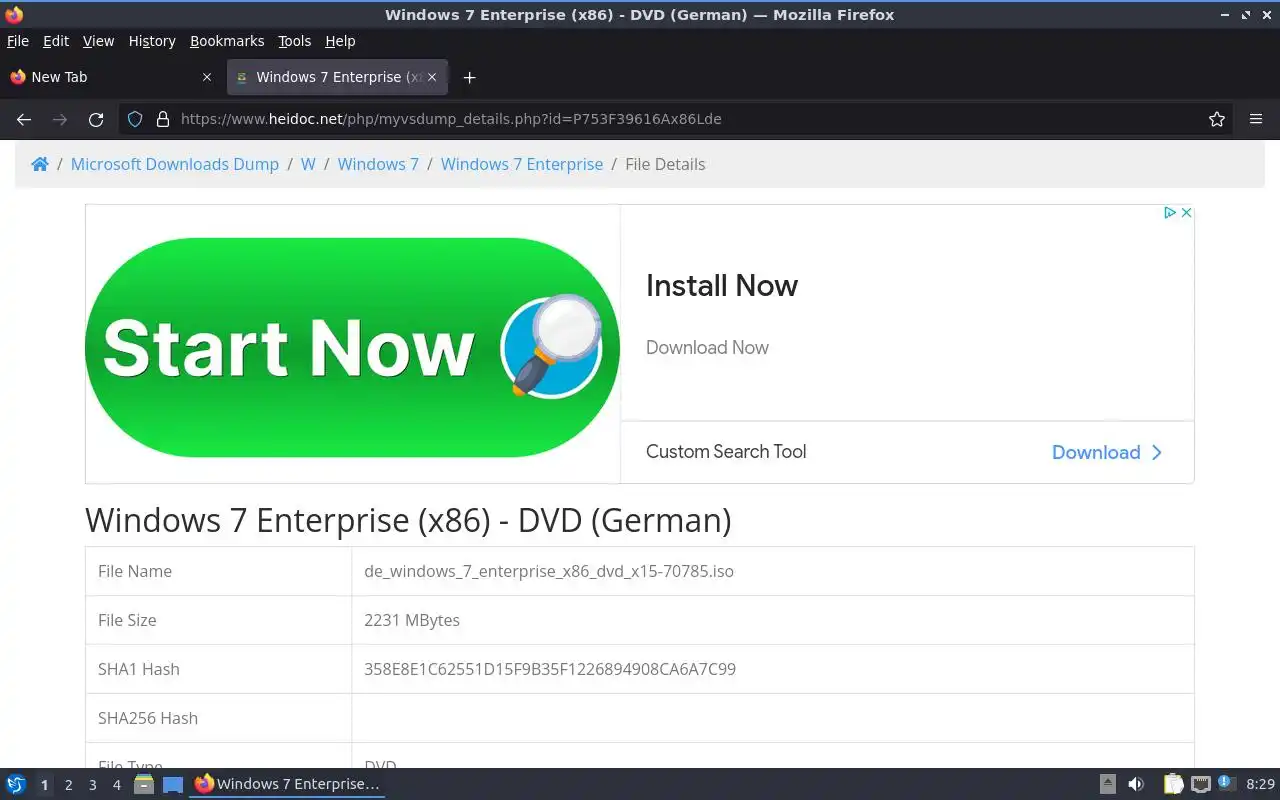Close the New Tab tab
Screen dimensions: 1280x800
[x=207, y=77]
